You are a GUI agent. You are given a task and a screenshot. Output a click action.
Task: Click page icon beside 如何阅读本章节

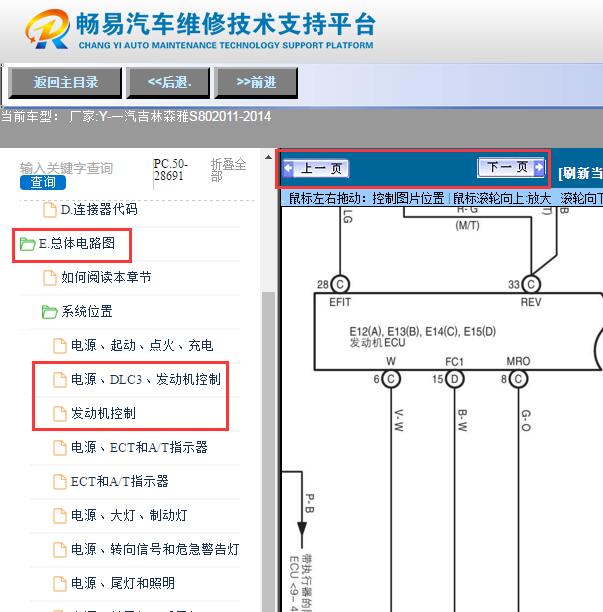49,278
